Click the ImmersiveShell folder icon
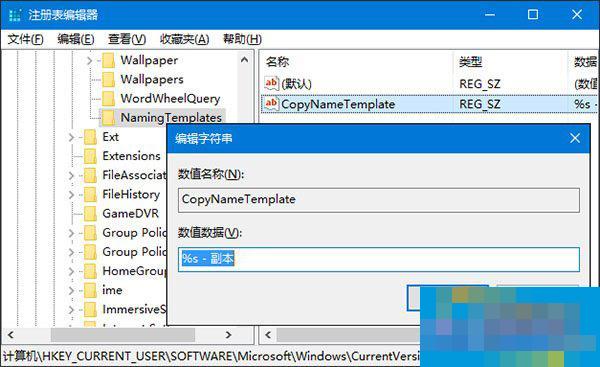The width and height of the screenshot is (600, 367). 90,309
